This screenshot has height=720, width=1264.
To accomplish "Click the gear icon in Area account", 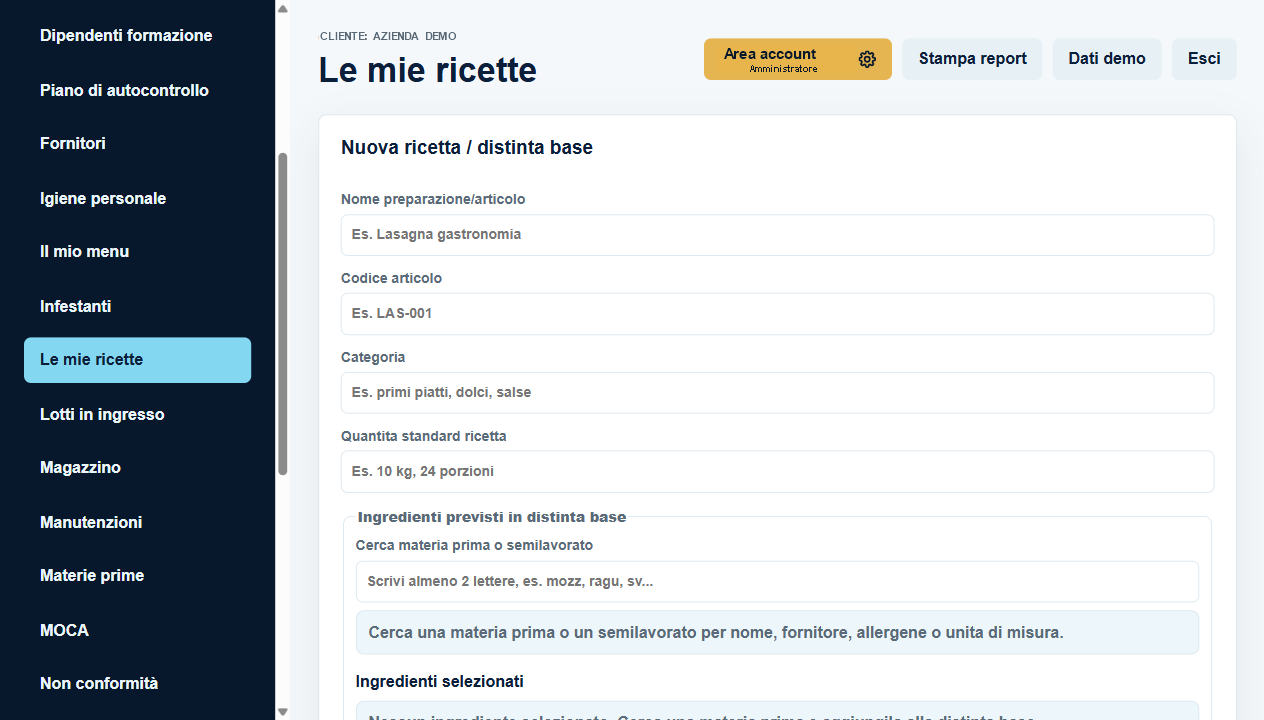I will tap(867, 59).
